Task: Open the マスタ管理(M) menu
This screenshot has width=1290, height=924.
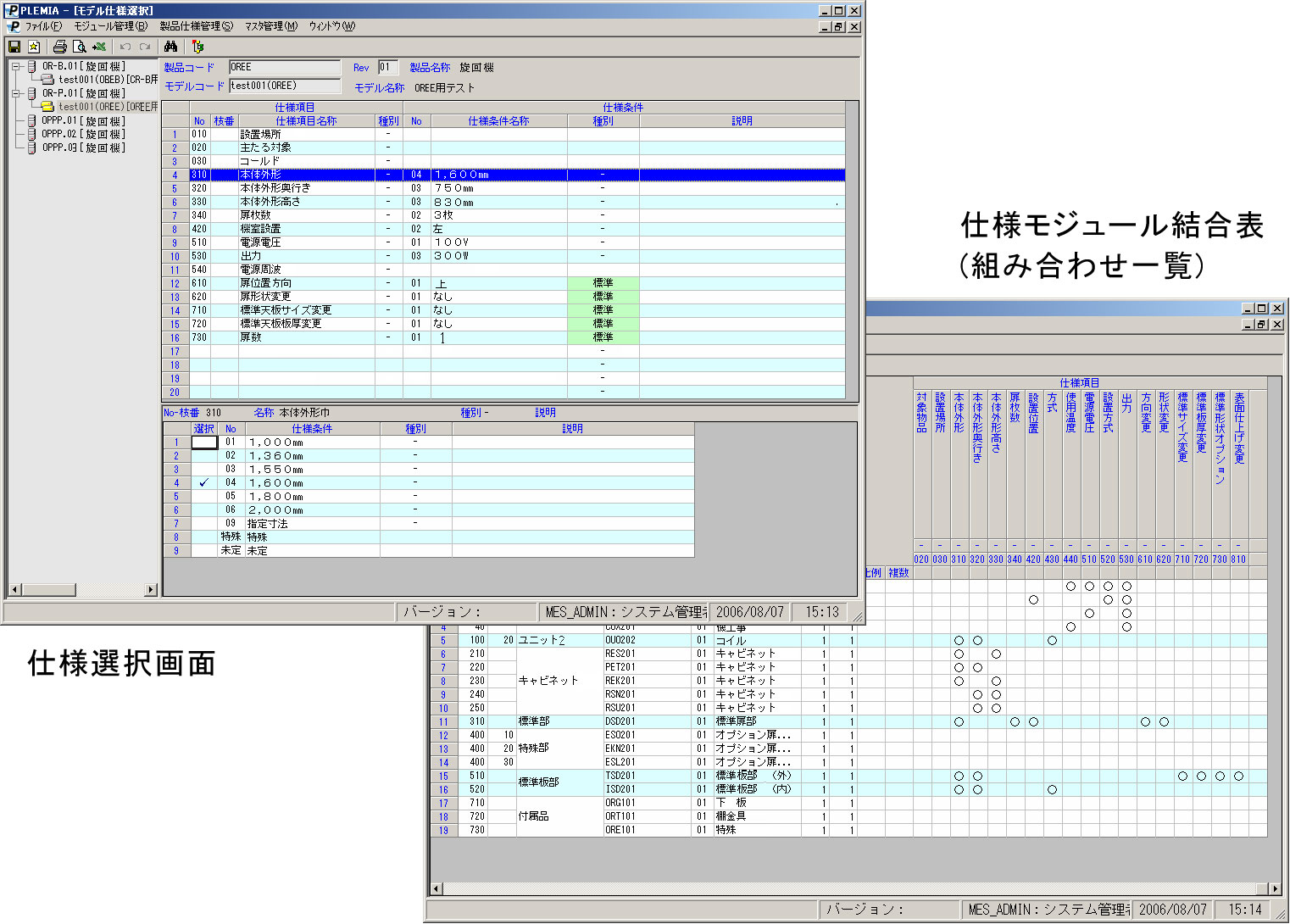Action: (x=271, y=26)
